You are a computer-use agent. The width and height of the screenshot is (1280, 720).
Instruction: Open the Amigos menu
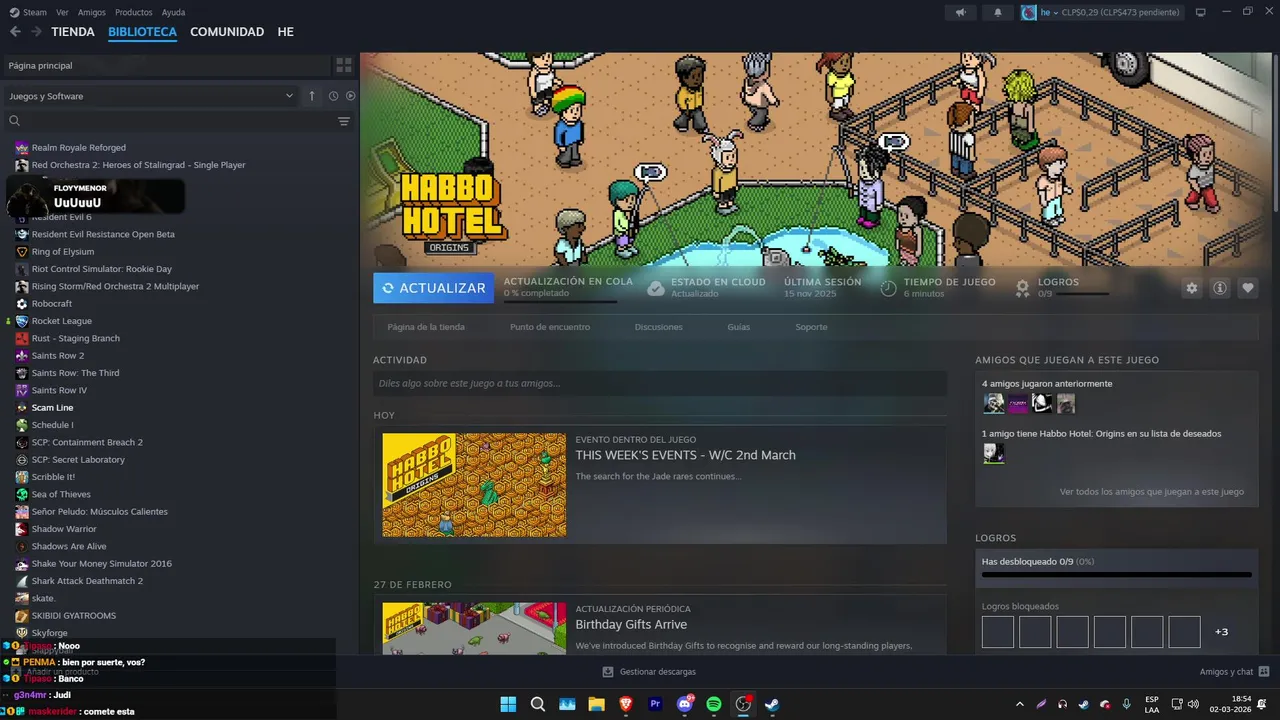pos(92,12)
